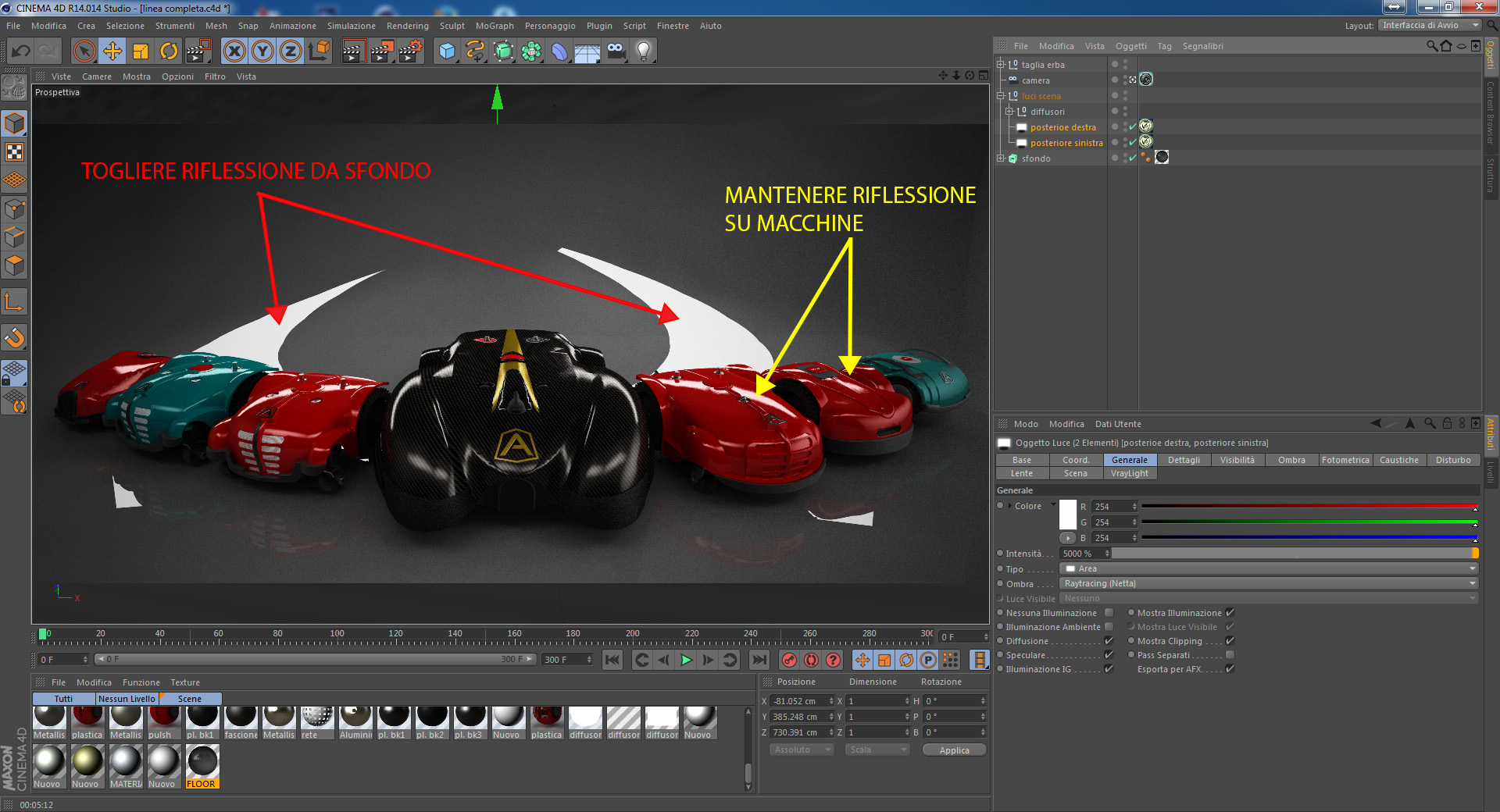Render the active view
This screenshot has width=1500, height=812.
[x=353, y=52]
